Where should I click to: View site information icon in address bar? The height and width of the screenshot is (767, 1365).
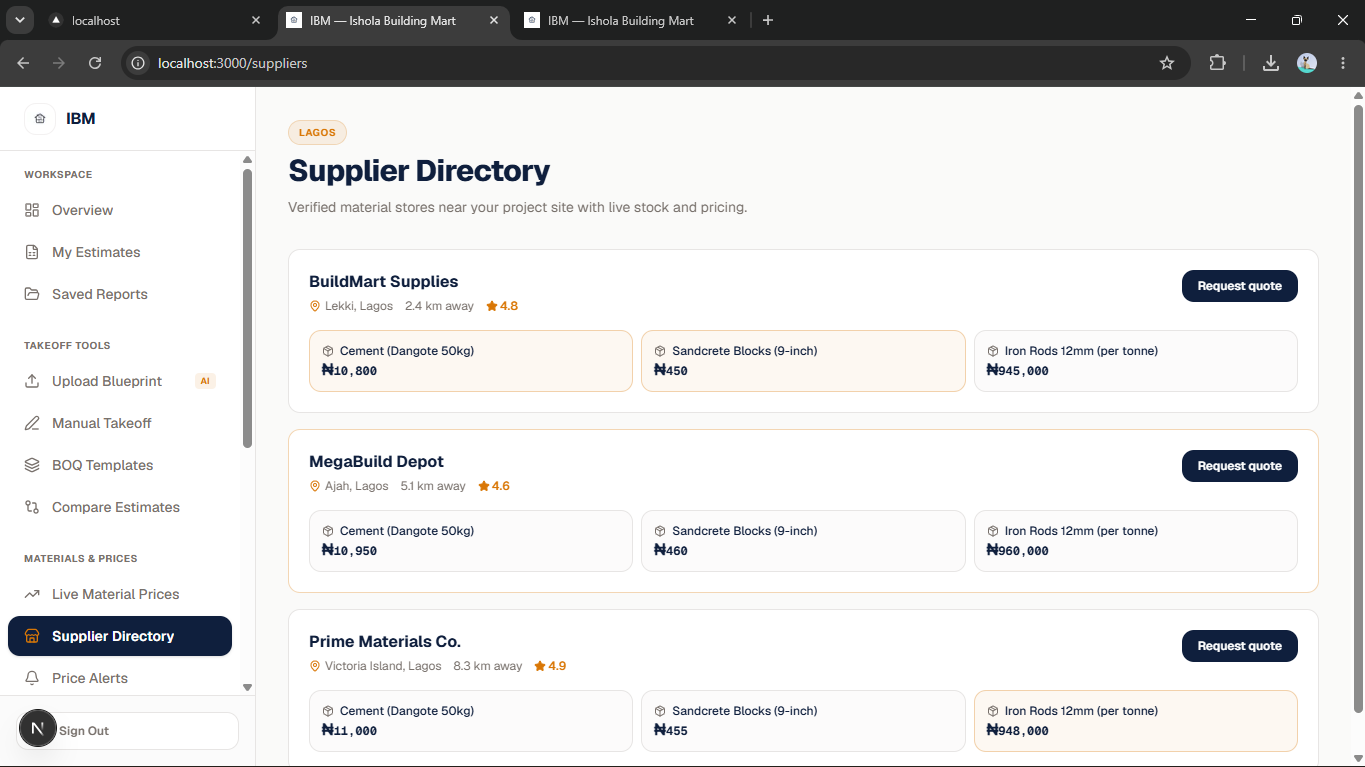[139, 63]
